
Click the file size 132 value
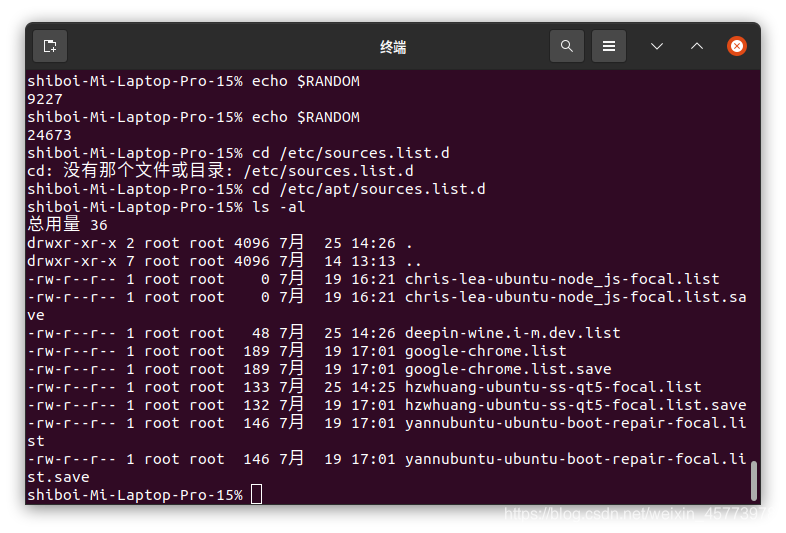256,405
